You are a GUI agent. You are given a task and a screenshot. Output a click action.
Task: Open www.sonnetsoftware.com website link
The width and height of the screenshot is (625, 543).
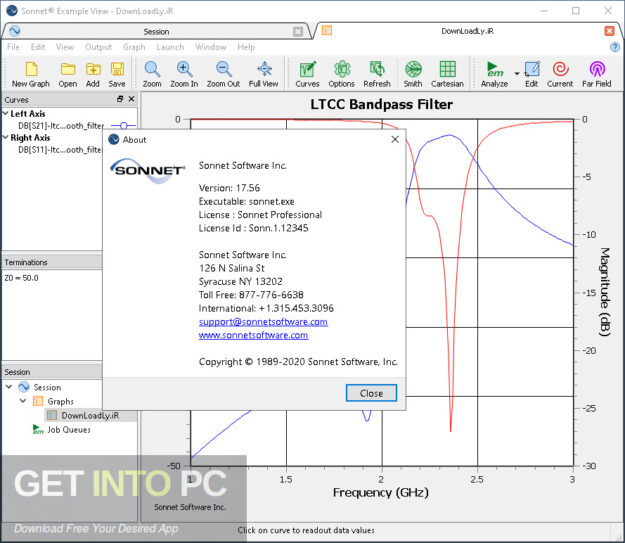253,335
